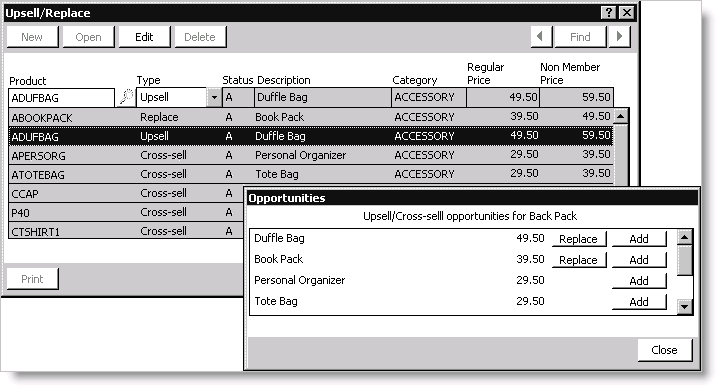This screenshot has height=388, width=718.
Task: Click the New button
Action: coord(33,37)
